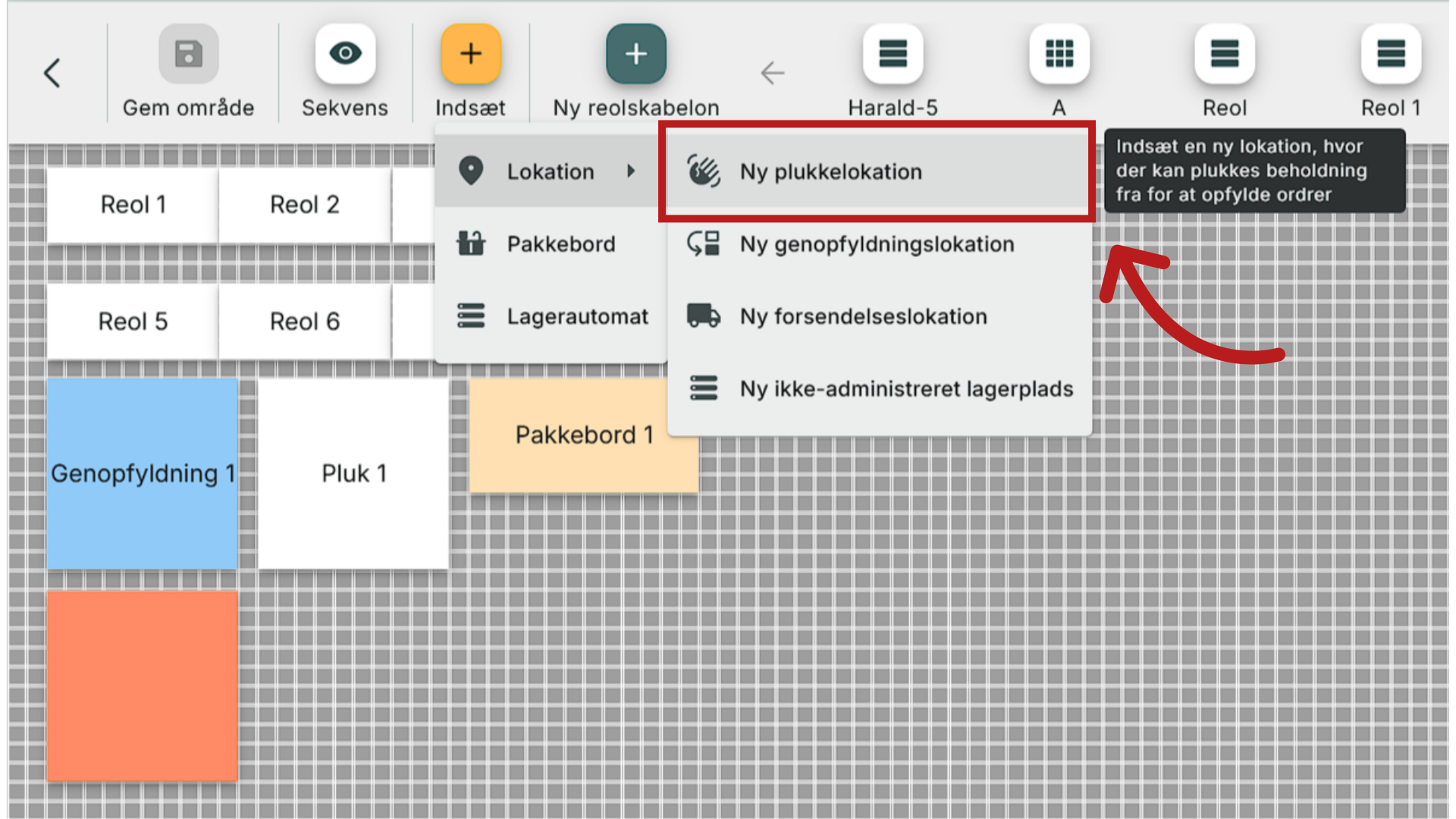The width and height of the screenshot is (1456, 819).
Task: Click the Gem område save icon
Action: click(x=188, y=54)
